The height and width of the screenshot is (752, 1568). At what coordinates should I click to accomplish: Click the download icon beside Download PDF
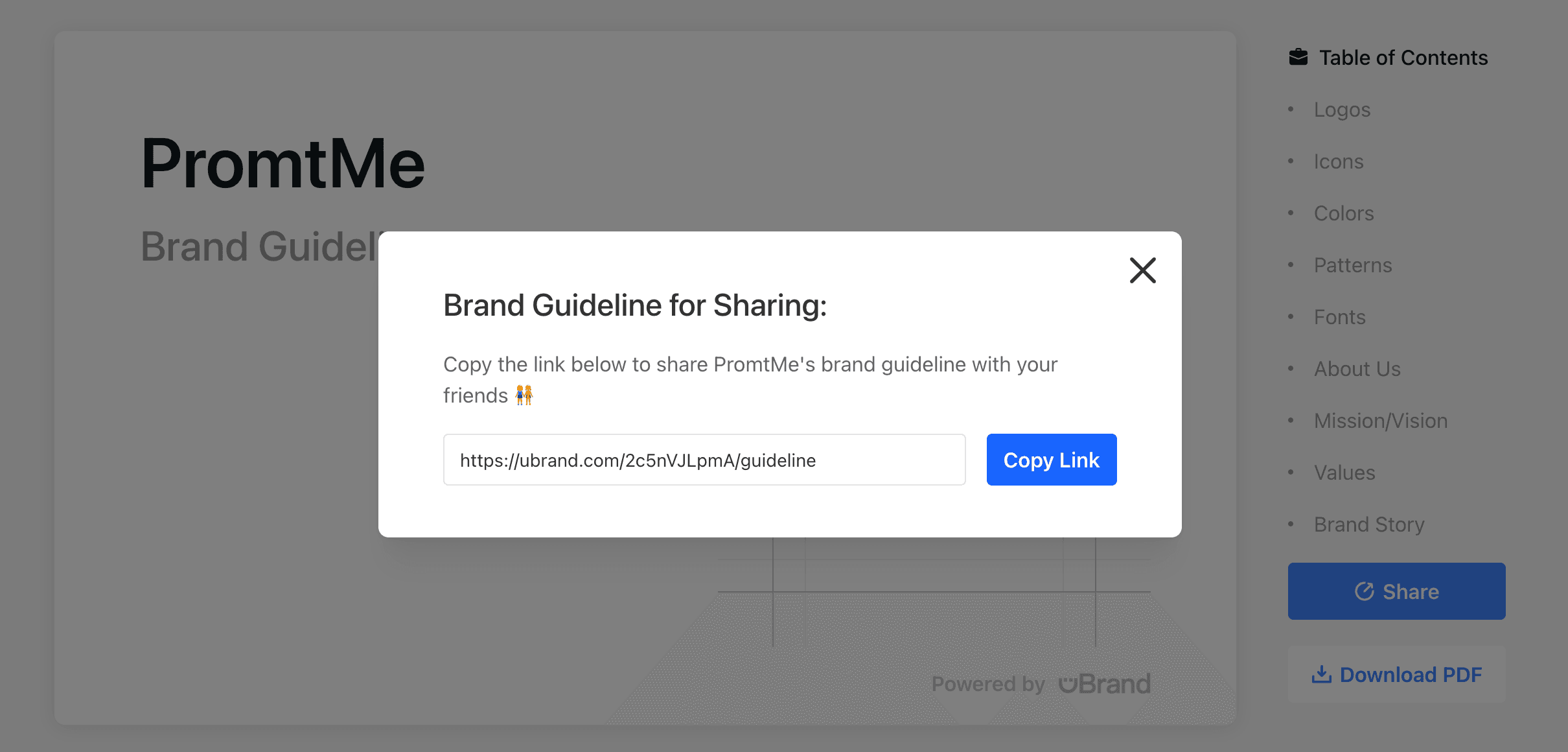pos(1322,675)
